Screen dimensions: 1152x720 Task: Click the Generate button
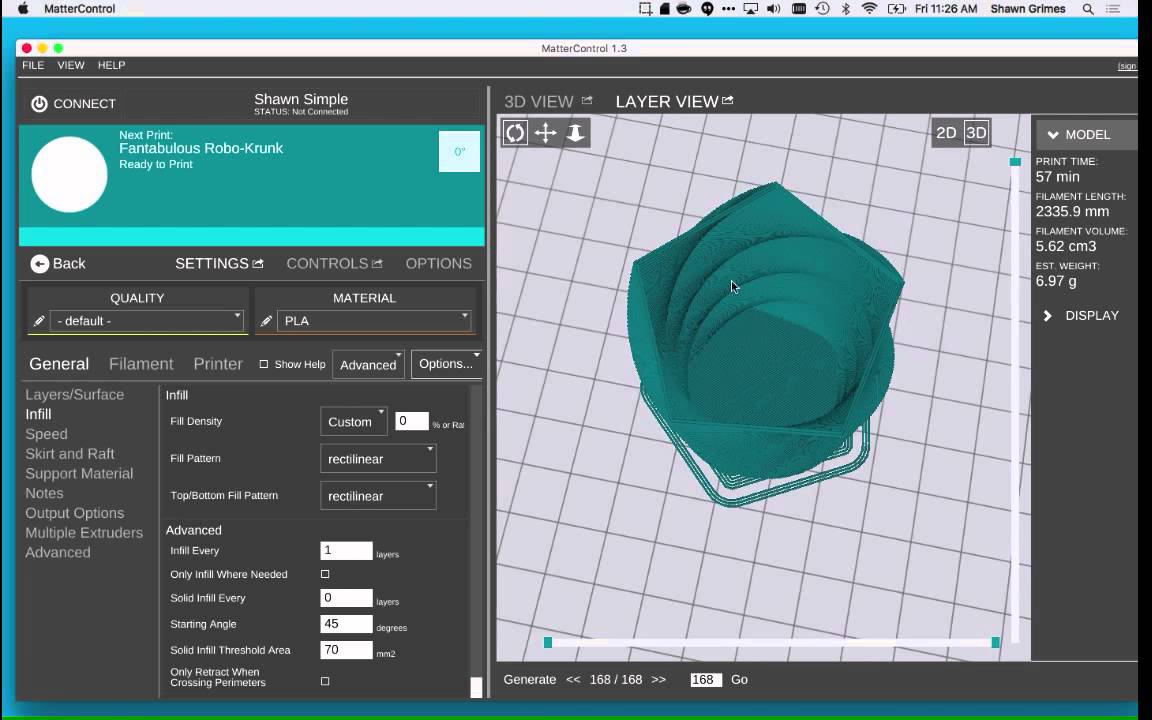coord(530,680)
